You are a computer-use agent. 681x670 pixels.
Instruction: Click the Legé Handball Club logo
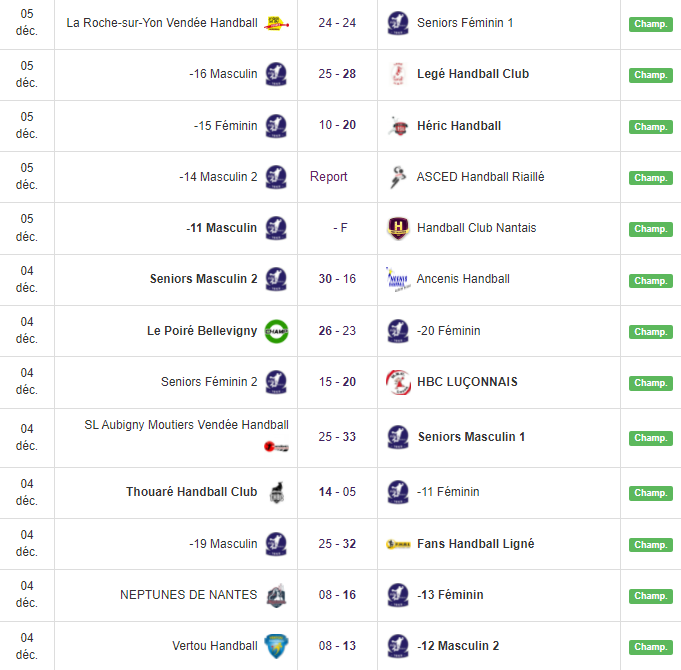[x=398, y=74]
